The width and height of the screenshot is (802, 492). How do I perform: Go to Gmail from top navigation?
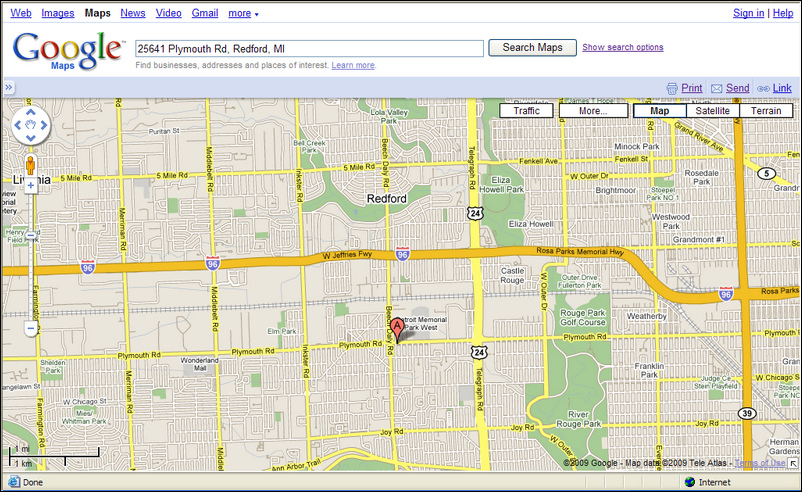coord(205,14)
